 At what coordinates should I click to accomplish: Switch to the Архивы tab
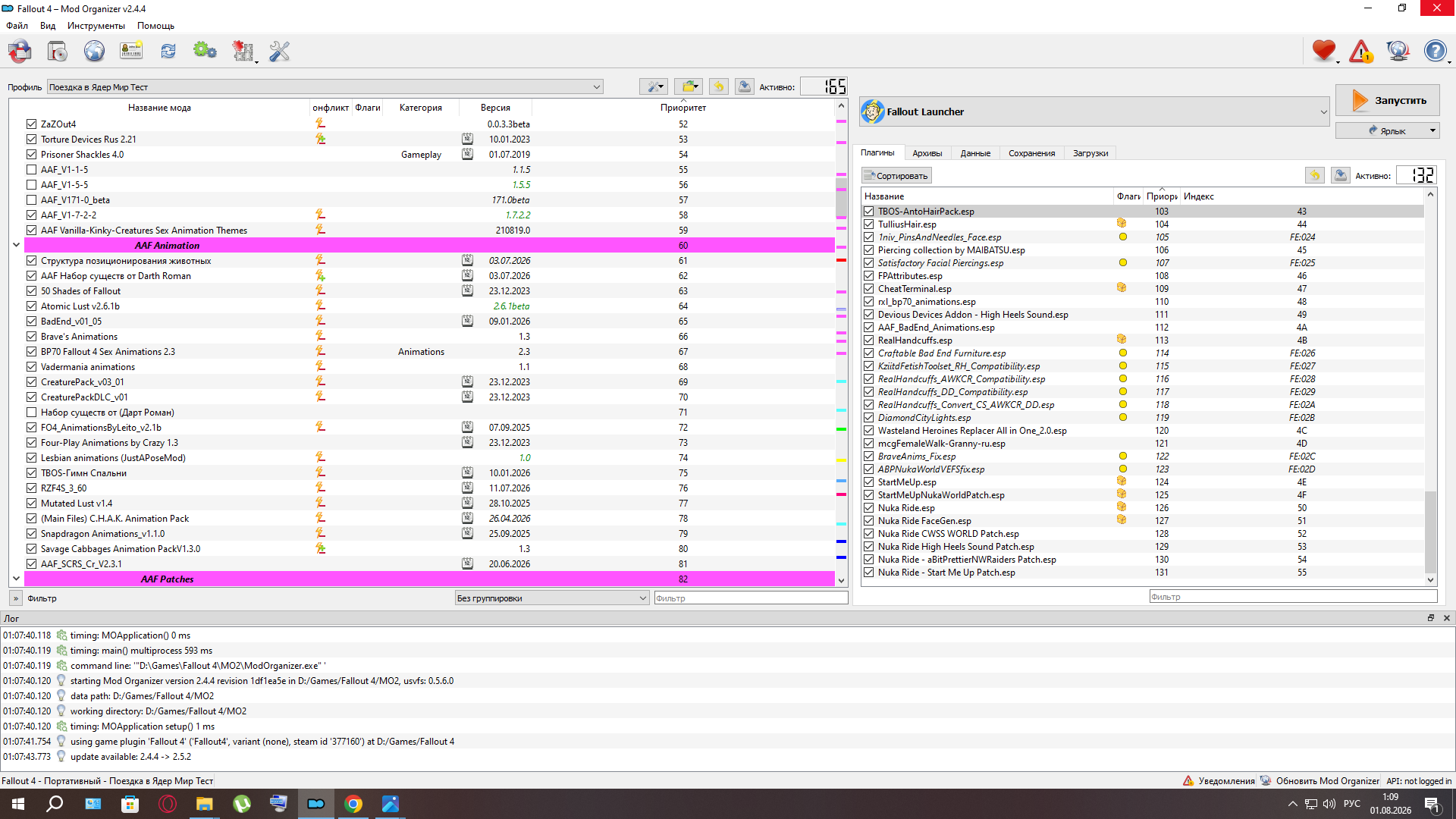[x=927, y=152]
